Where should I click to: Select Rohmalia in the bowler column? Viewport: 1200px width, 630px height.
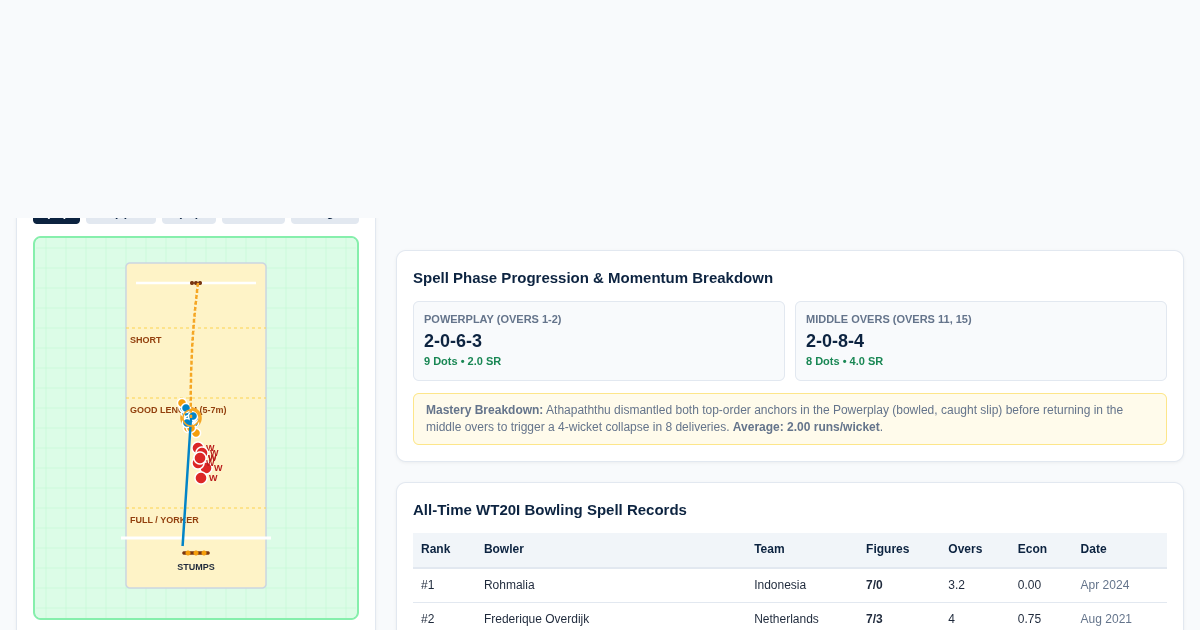pos(509,585)
